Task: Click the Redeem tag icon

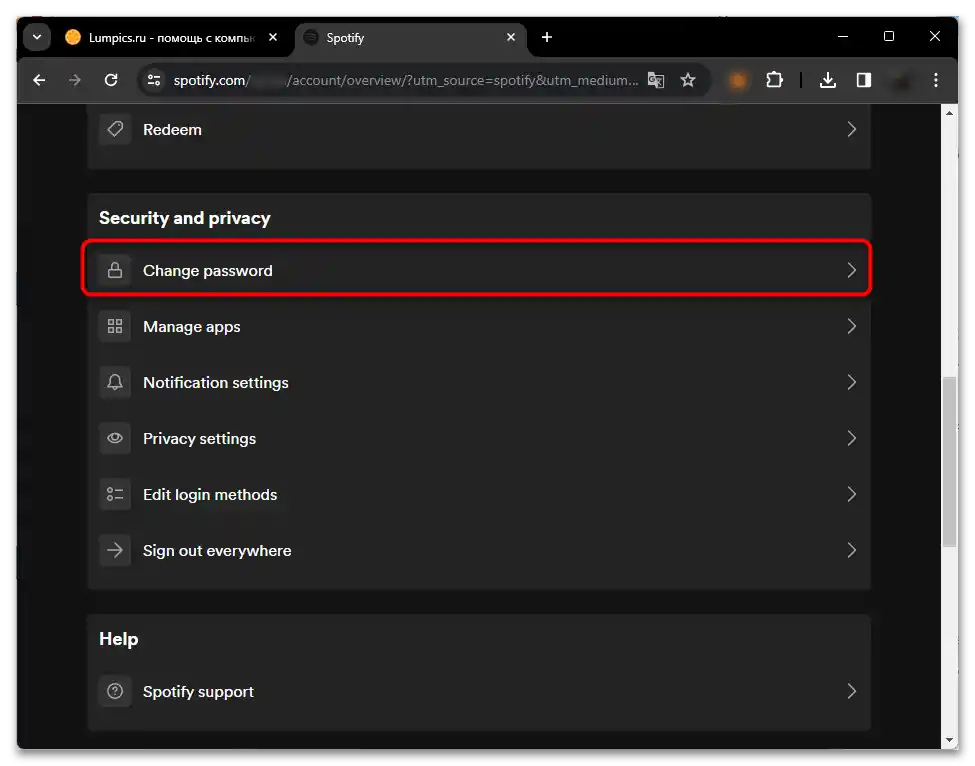Action: [x=115, y=129]
